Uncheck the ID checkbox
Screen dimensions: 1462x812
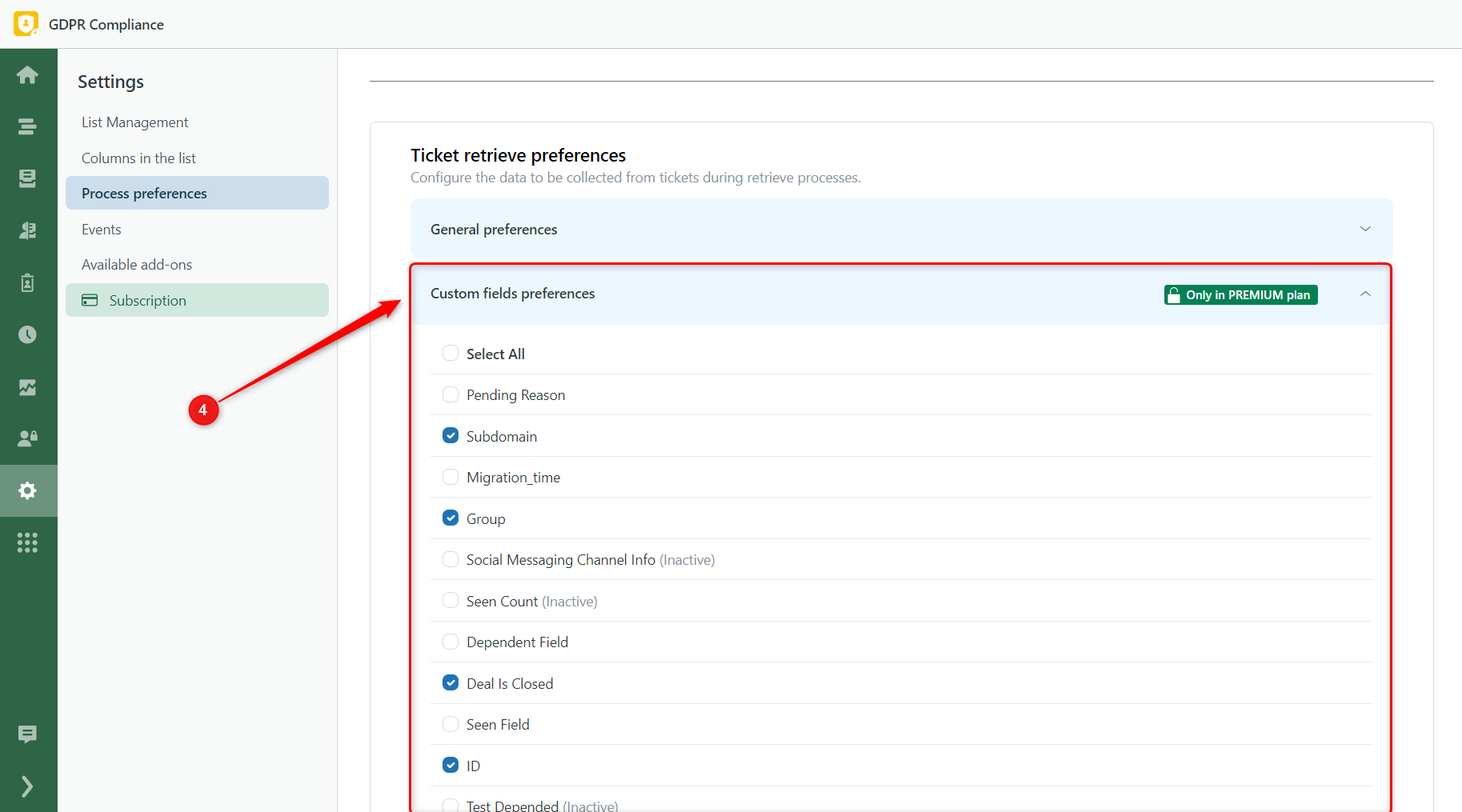(451, 766)
